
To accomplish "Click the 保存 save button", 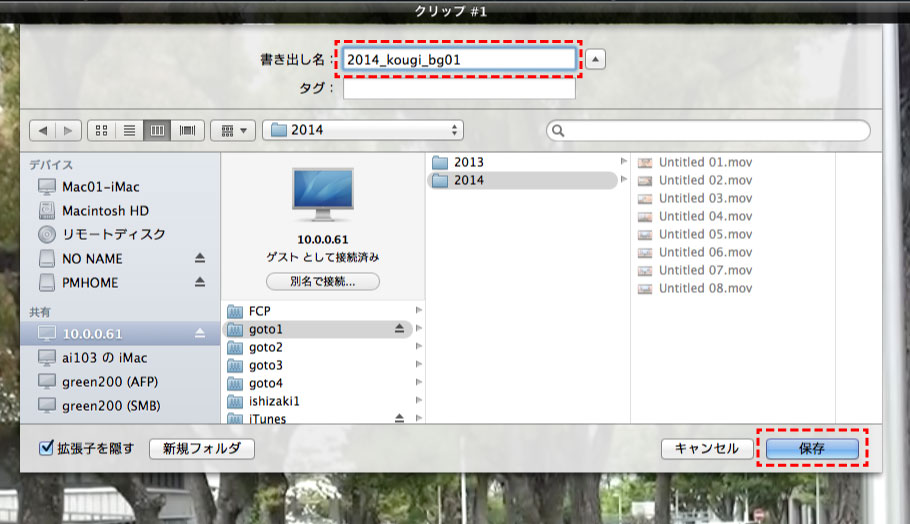I will pyautogui.click(x=812, y=449).
